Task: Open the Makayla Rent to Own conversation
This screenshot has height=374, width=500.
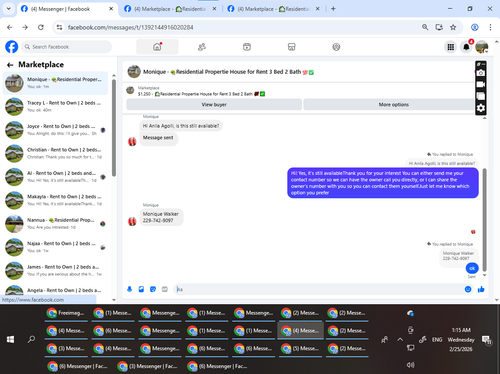Action: (56, 200)
